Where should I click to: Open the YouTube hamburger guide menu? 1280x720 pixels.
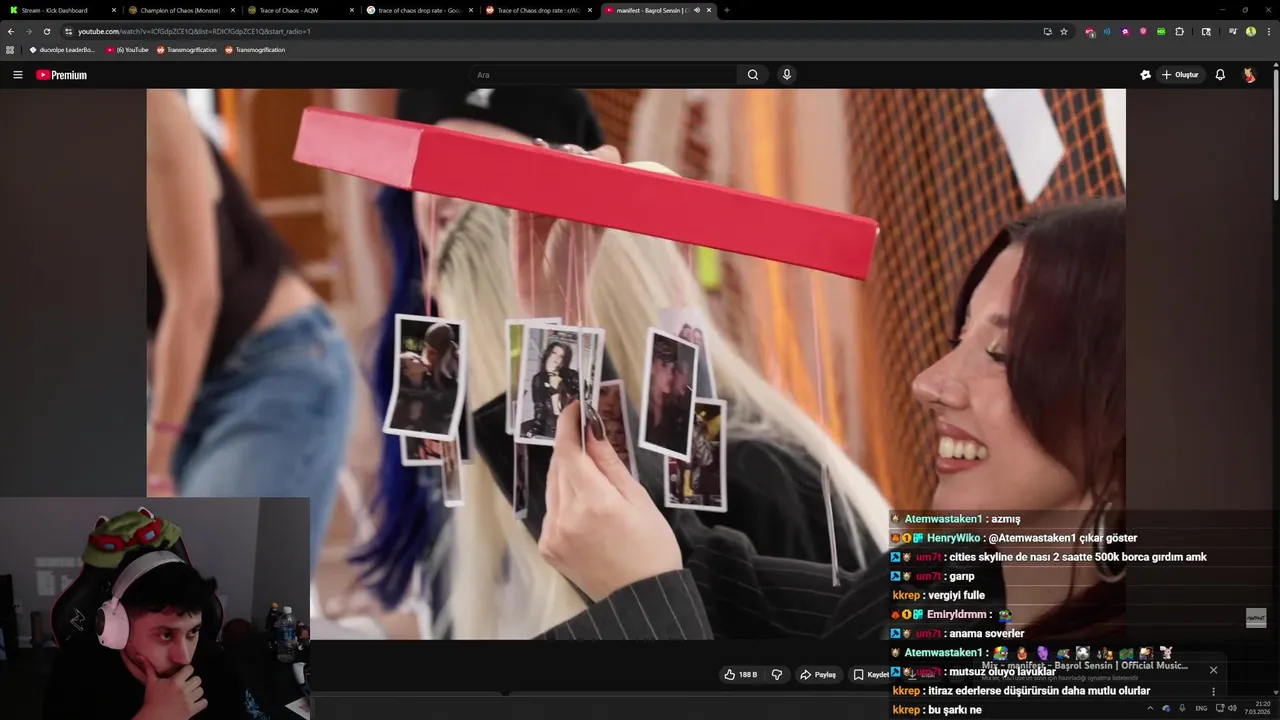(x=17, y=75)
